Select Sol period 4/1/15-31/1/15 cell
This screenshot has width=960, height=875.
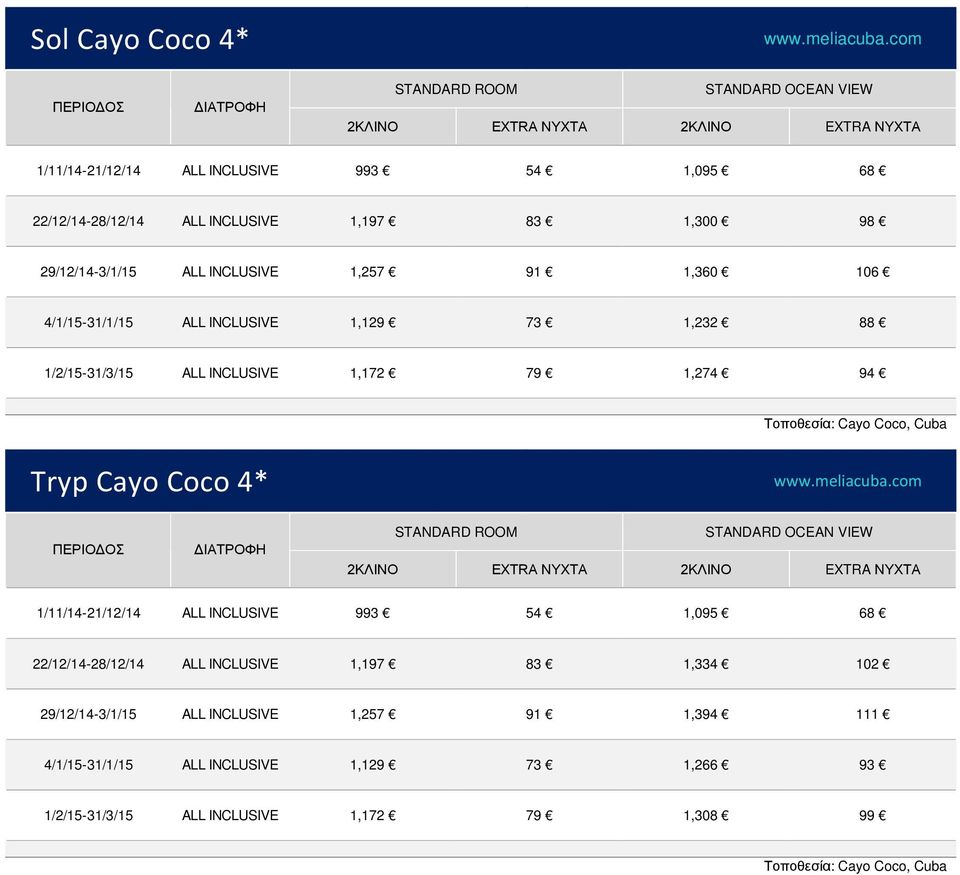click(88, 323)
